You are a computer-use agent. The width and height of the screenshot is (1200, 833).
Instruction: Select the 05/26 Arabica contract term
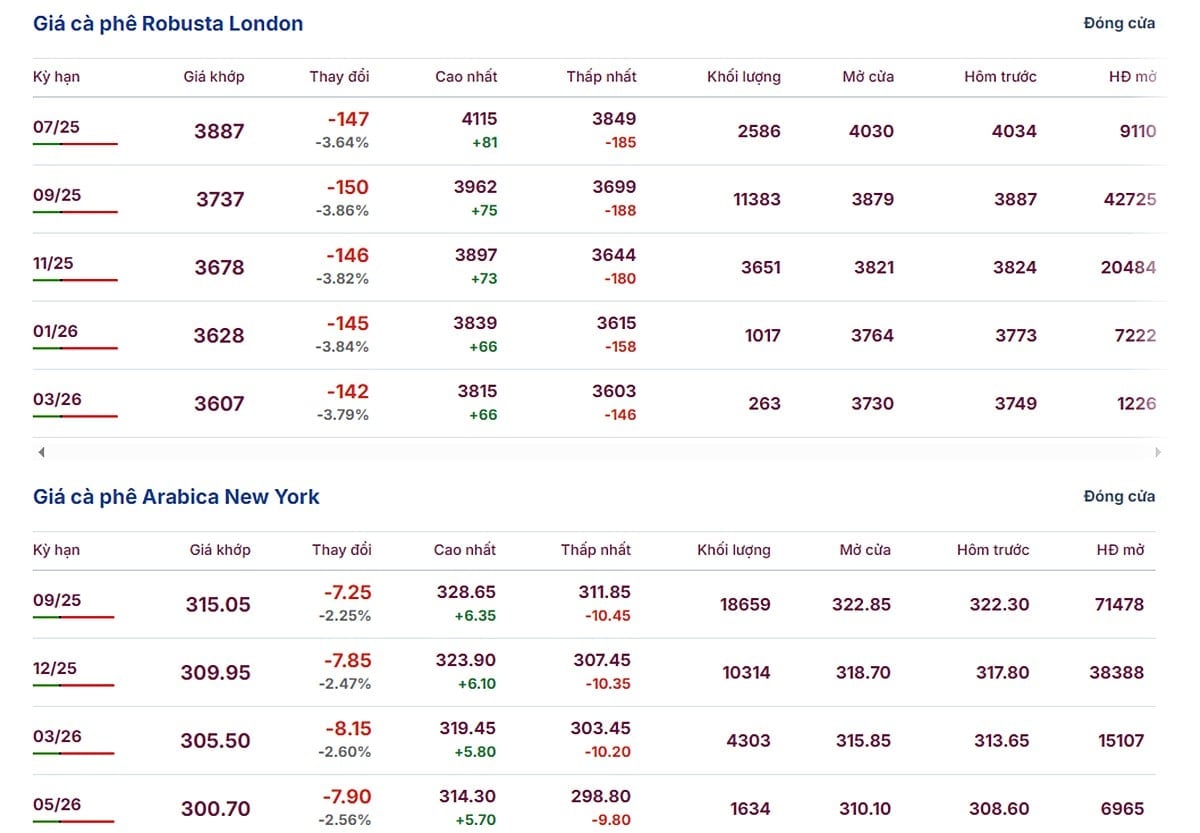pos(57,804)
